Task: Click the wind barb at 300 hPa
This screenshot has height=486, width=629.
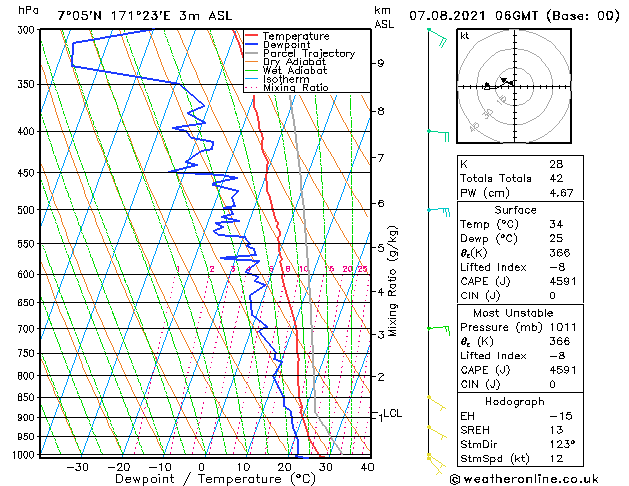Action: click(438, 38)
